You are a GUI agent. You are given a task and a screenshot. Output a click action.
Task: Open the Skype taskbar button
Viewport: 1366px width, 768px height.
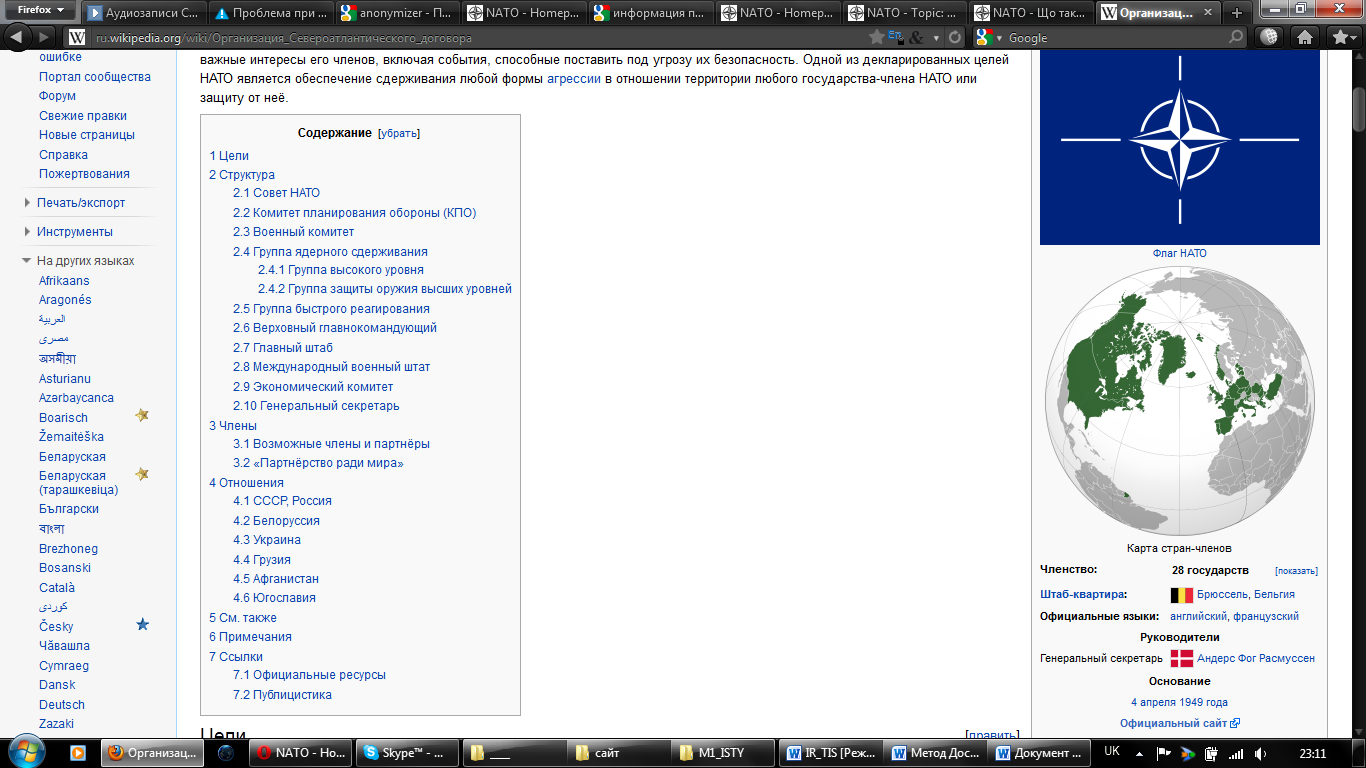(x=408, y=753)
